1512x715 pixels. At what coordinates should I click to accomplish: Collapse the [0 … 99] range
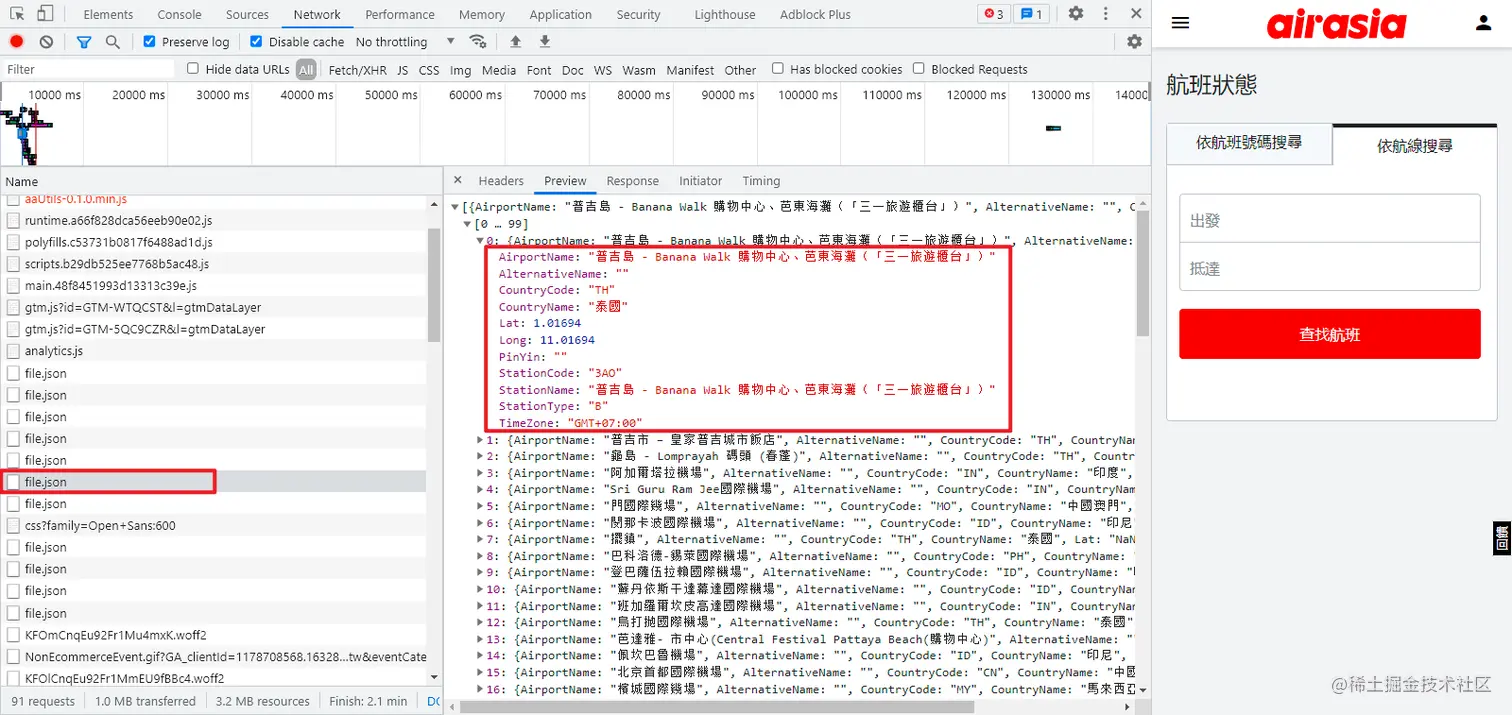[x=468, y=224]
